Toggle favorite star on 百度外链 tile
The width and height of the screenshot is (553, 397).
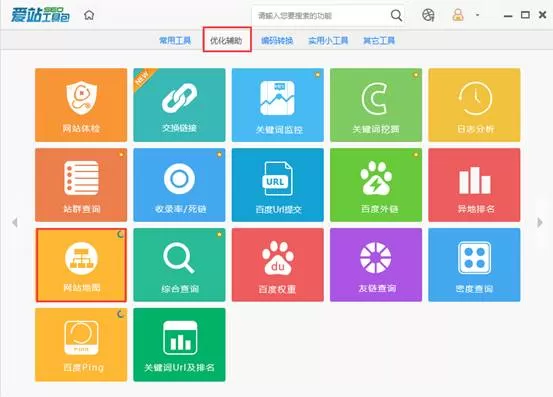tap(416, 155)
